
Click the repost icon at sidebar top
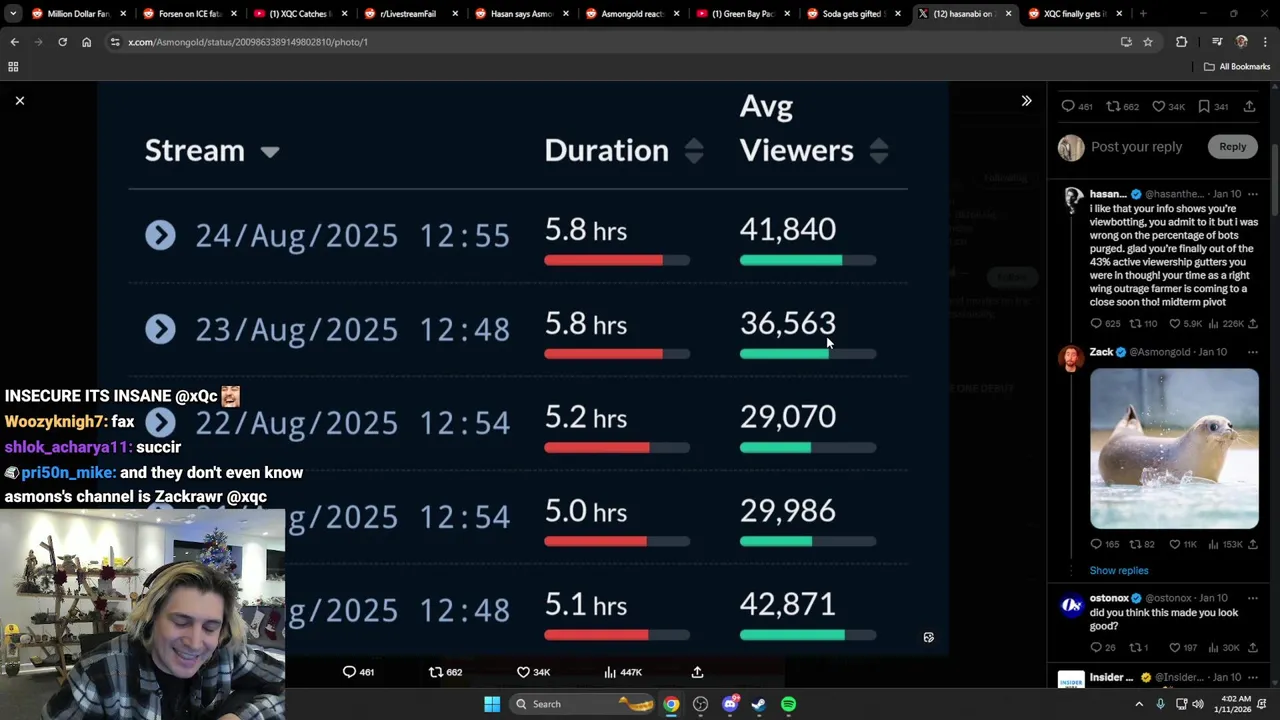(x=1114, y=106)
